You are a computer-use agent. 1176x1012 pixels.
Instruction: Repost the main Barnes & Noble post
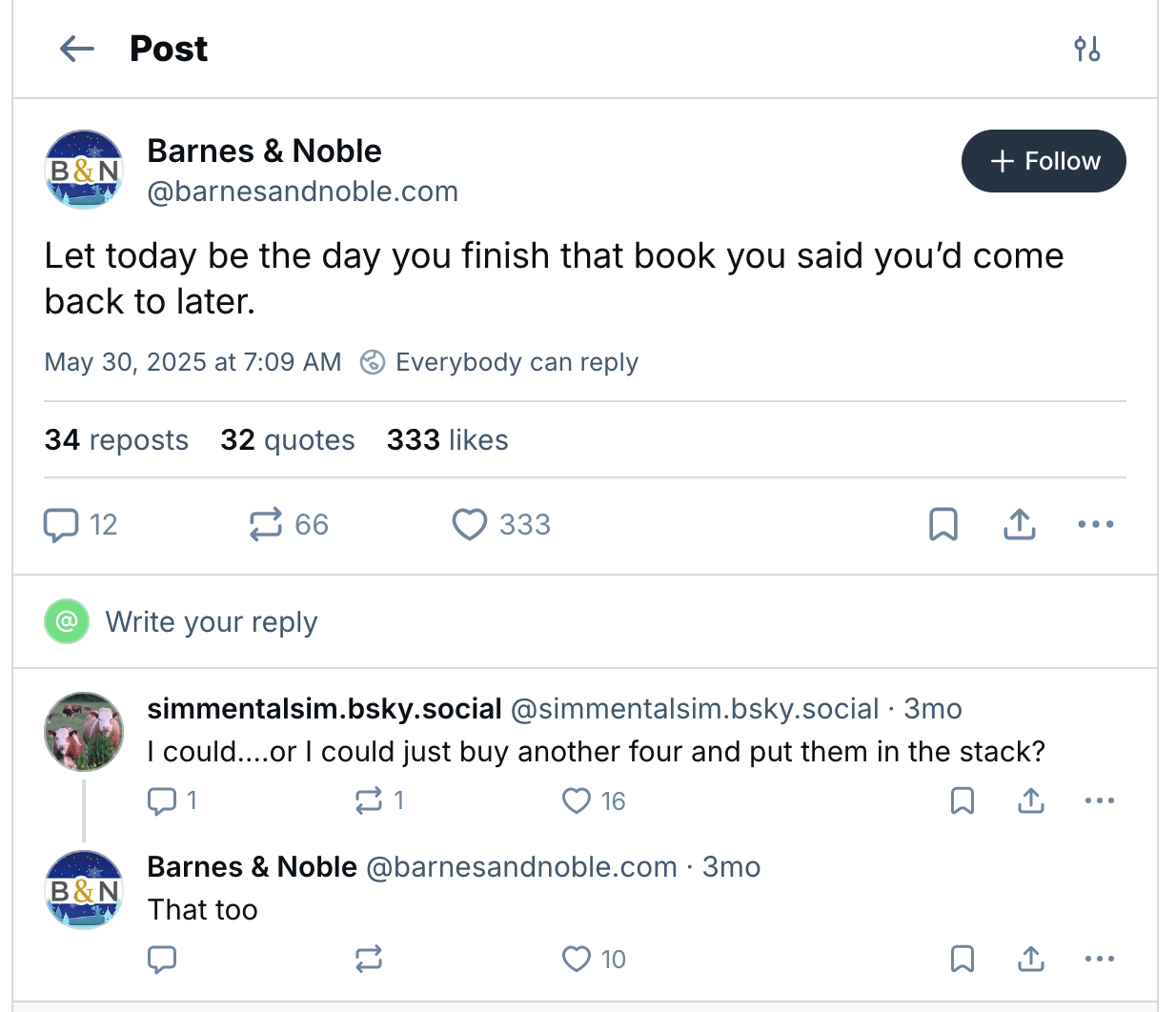pos(266,525)
